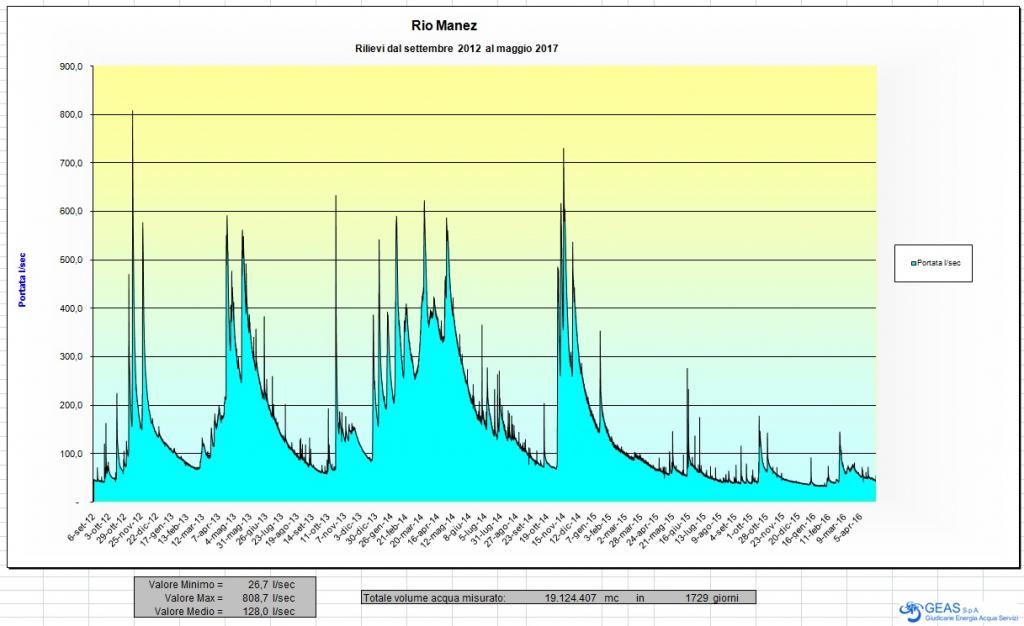Viewport: 1024px width, 626px height.
Task: Click the 28-mar-15 date axis label
Action: (x=628, y=529)
